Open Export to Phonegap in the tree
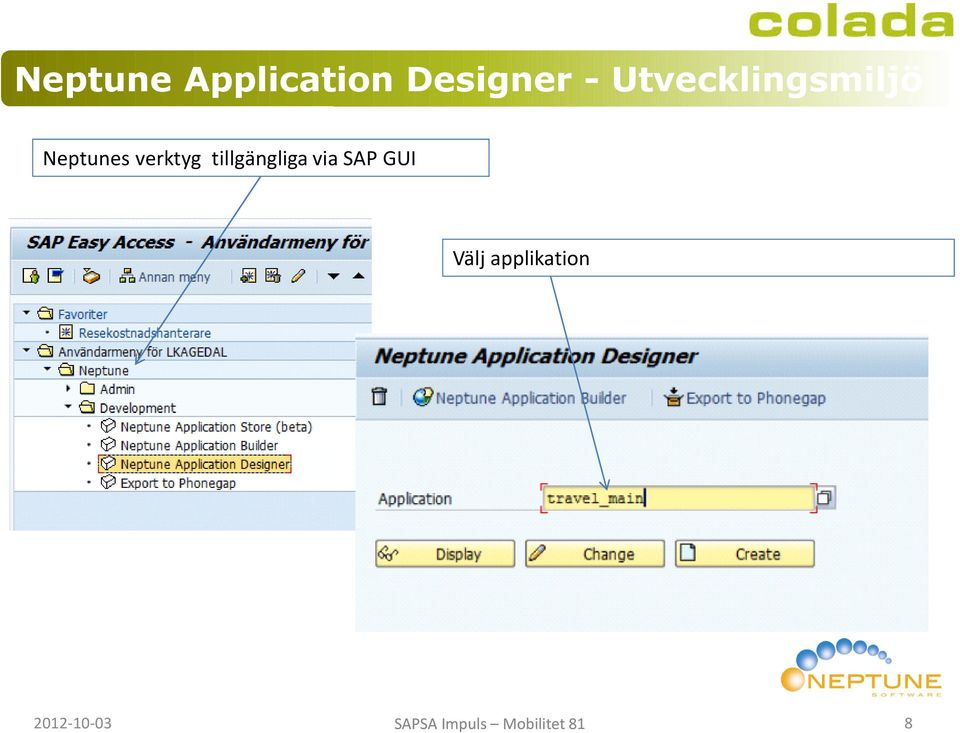This screenshot has height=733, width=960. [x=178, y=483]
